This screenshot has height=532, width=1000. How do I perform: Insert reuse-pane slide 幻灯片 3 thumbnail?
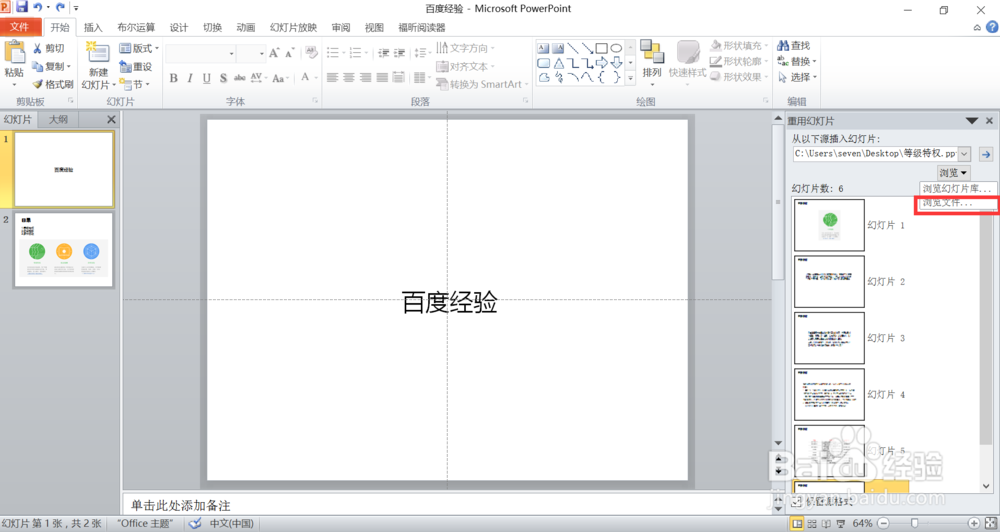pos(829,338)
